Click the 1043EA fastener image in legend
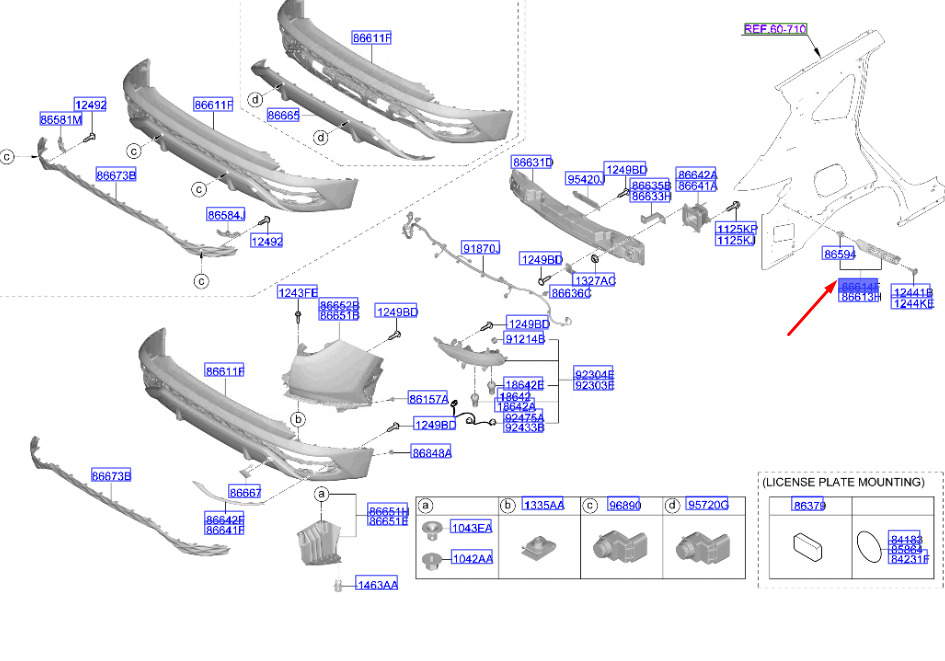The image size is (945, 661). coord(433,527)
